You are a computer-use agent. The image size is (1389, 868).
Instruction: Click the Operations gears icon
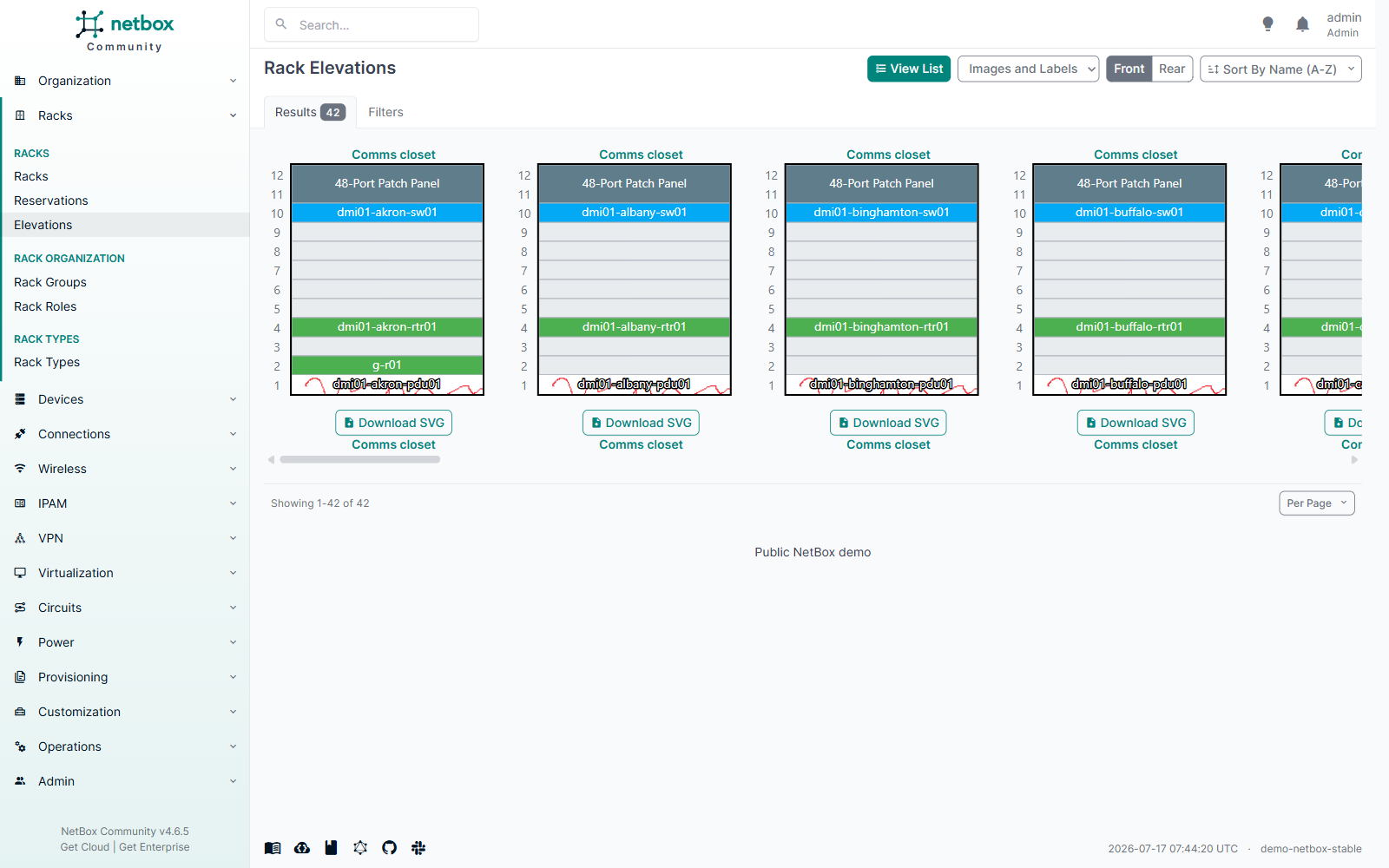(x=20, y=746)
